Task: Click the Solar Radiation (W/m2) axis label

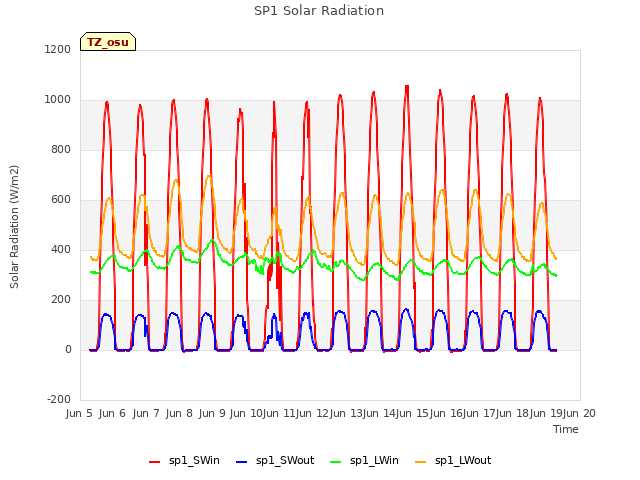Action: tap(14, 227)
